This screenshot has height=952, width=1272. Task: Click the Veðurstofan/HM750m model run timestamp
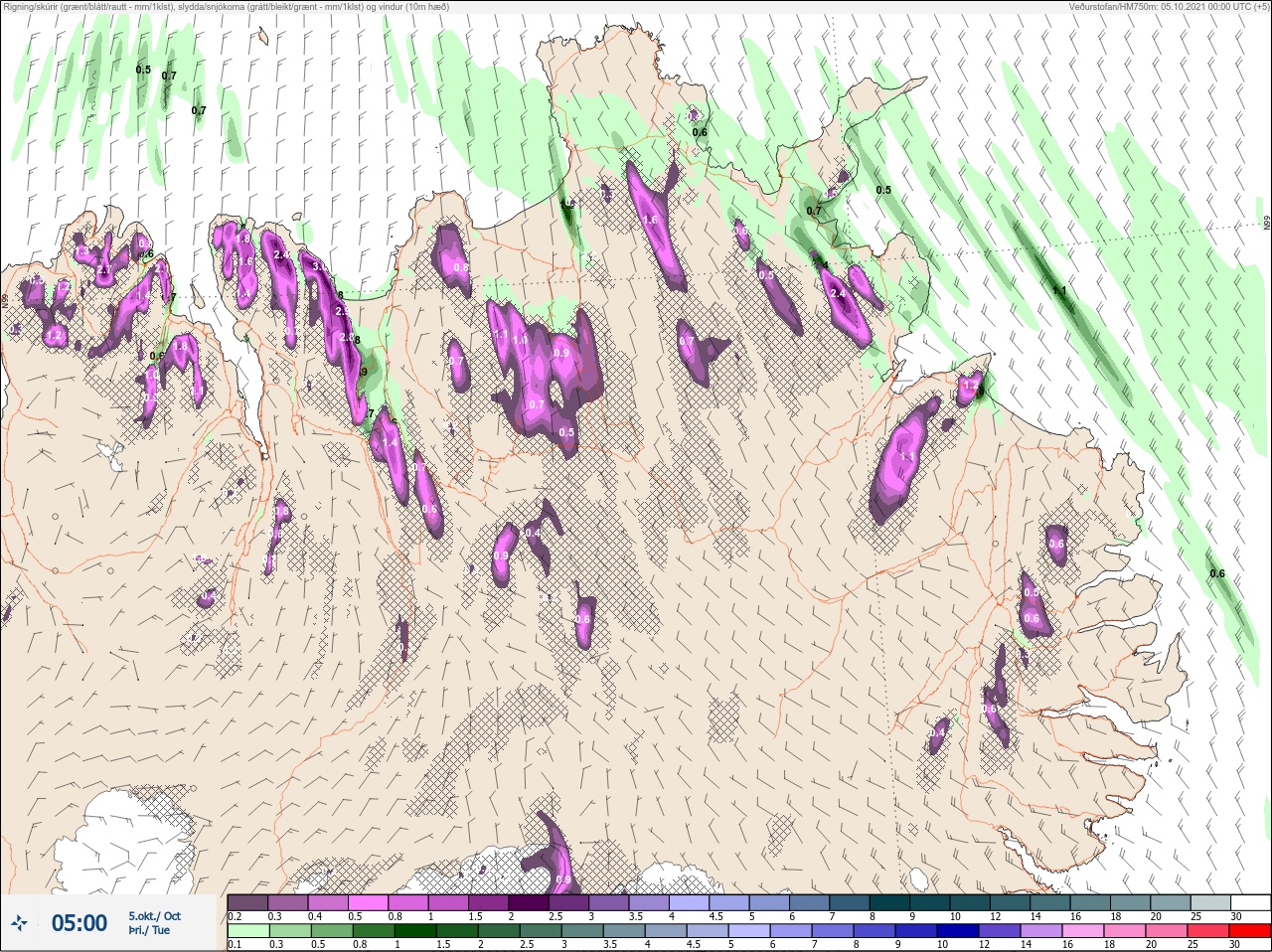tap(1169, 6)
